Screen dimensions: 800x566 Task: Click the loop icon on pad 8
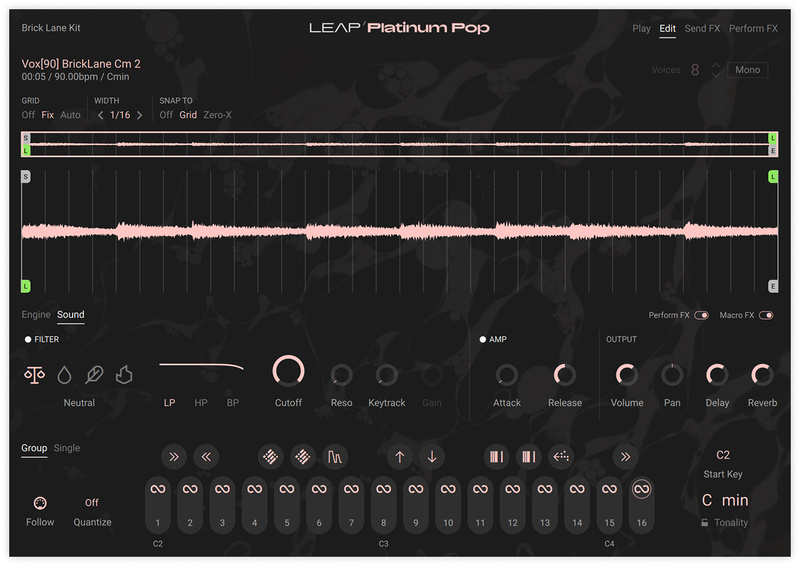tap(384, 489)
